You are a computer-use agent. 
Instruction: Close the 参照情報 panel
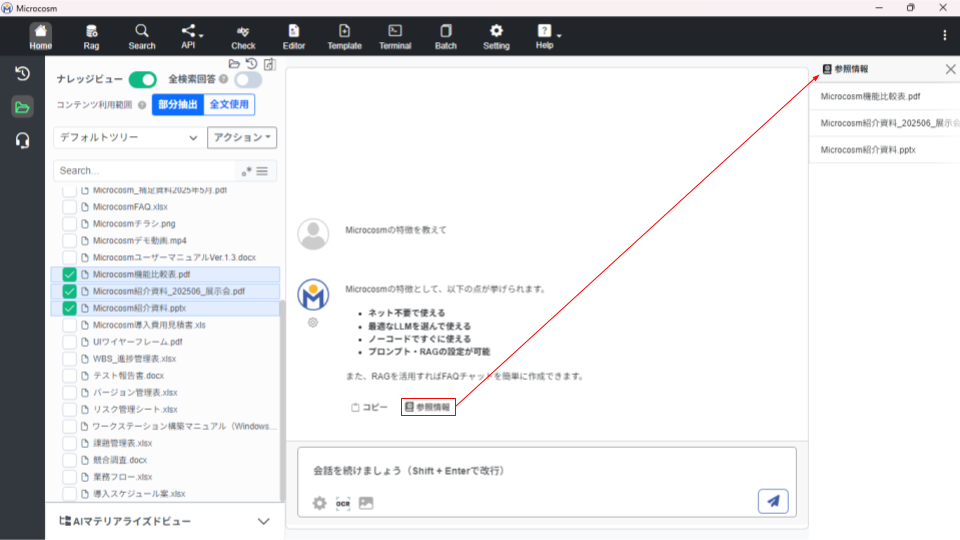(950, 69)
